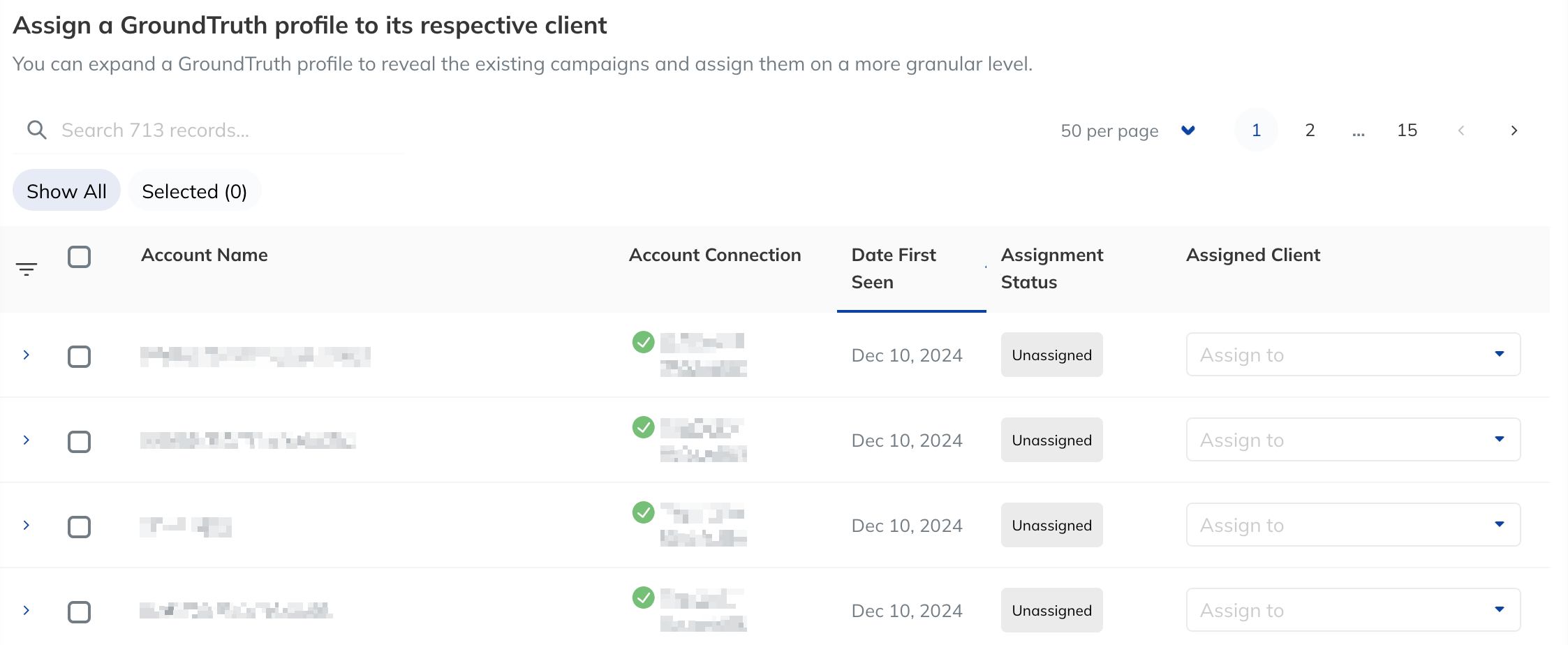Click the search magnifier icon
The height and width of the screenshot is (645, 1568).
coord(37,130)
